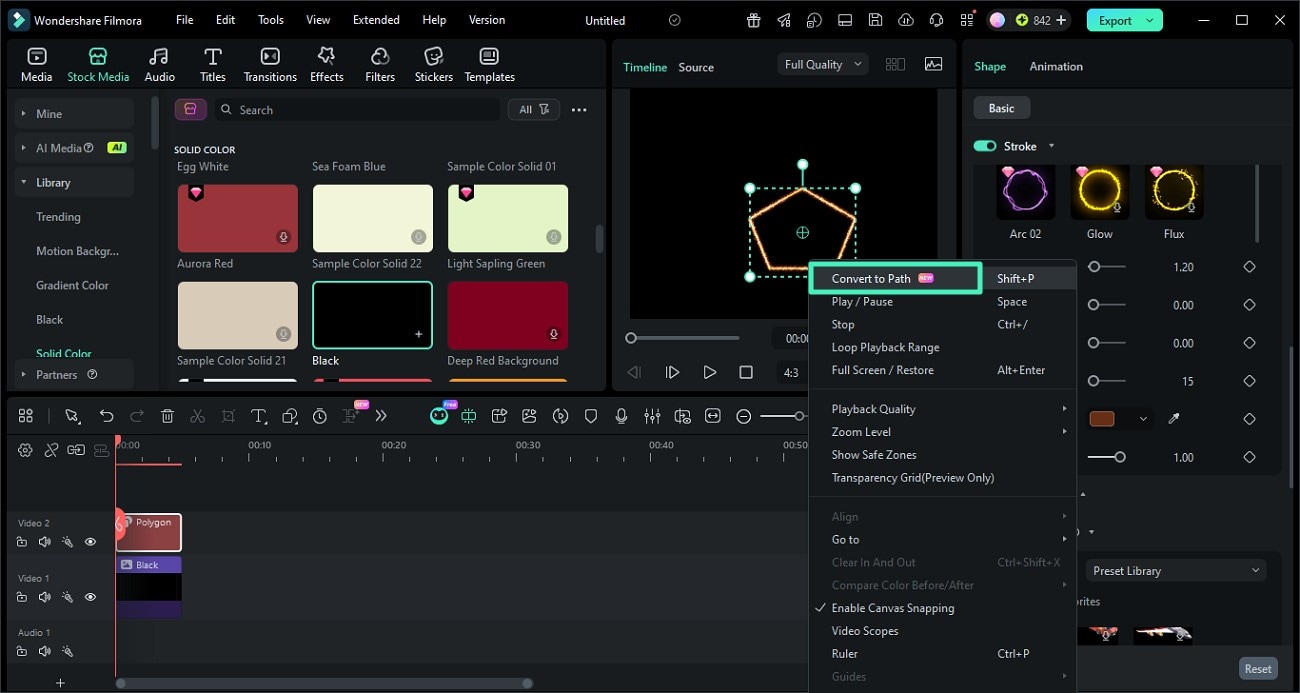Image resolution: width=1300 pixels, height=693 pixels.
Task: Pick color with the eyedropper tool
Action: [1174, 419]
